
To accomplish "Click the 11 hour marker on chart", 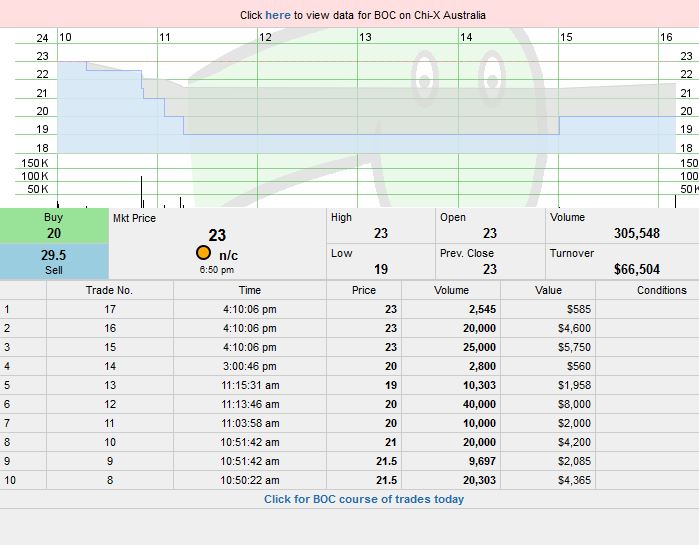I will [x=165, y=37].
